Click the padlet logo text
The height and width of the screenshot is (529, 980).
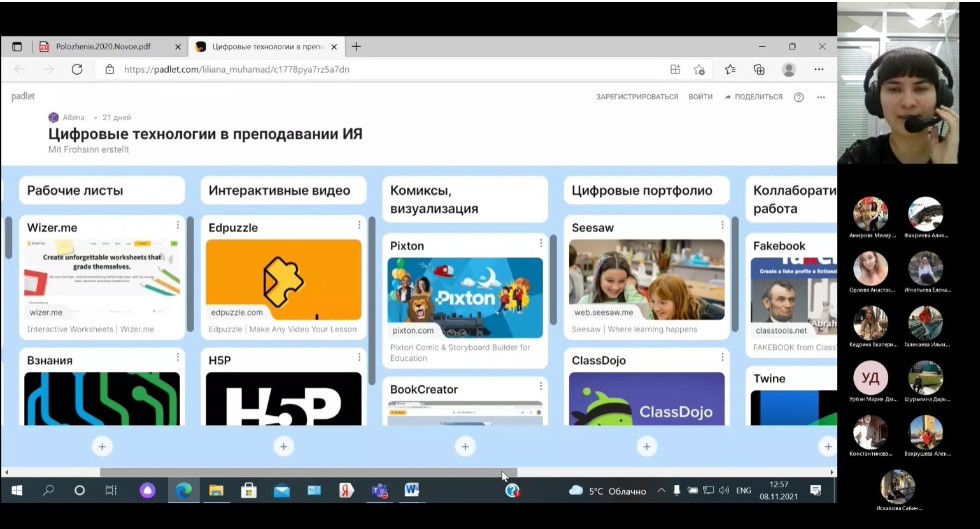pos(23,96)
